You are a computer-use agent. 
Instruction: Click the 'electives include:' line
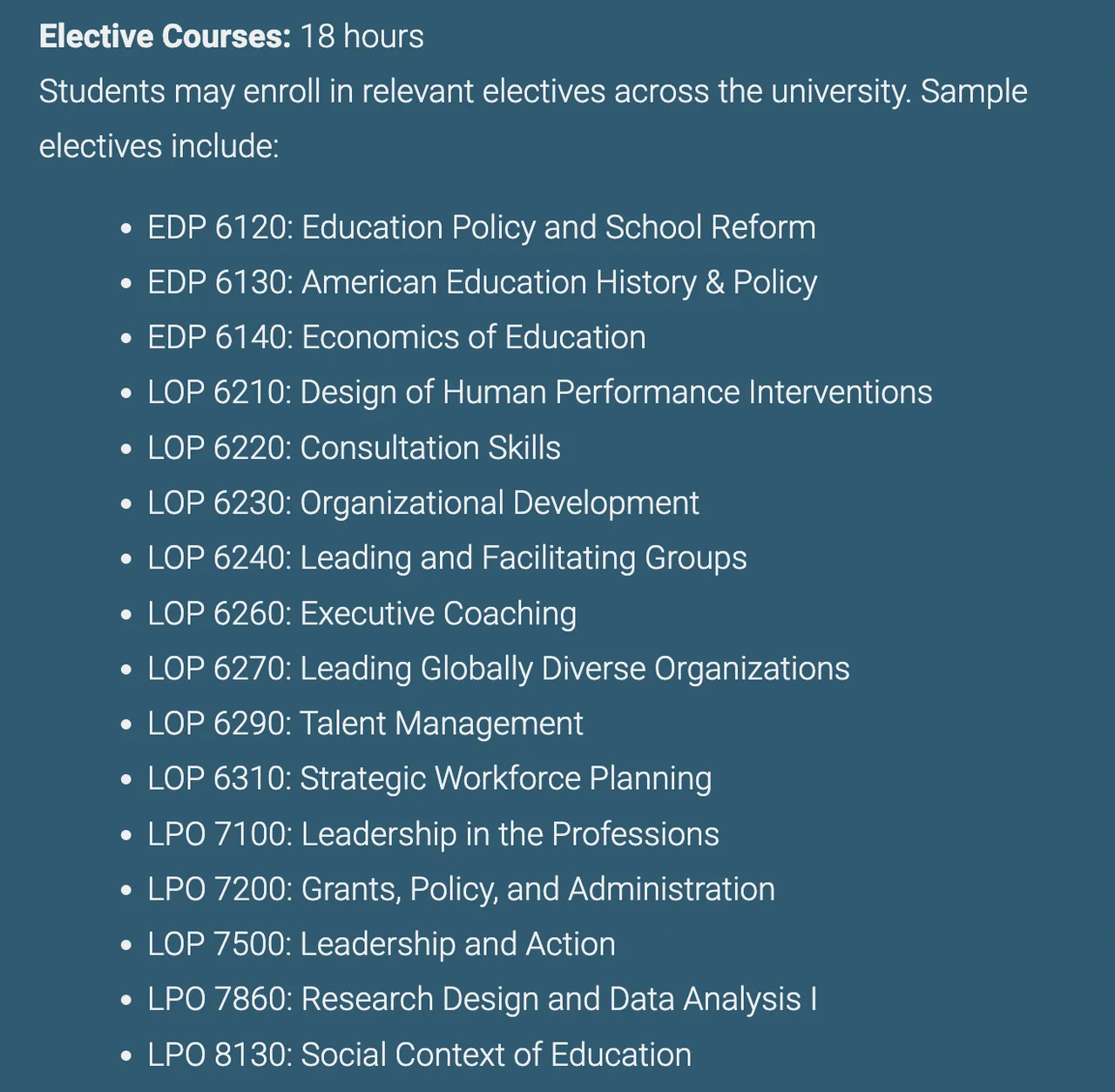(x=159, y=146)
